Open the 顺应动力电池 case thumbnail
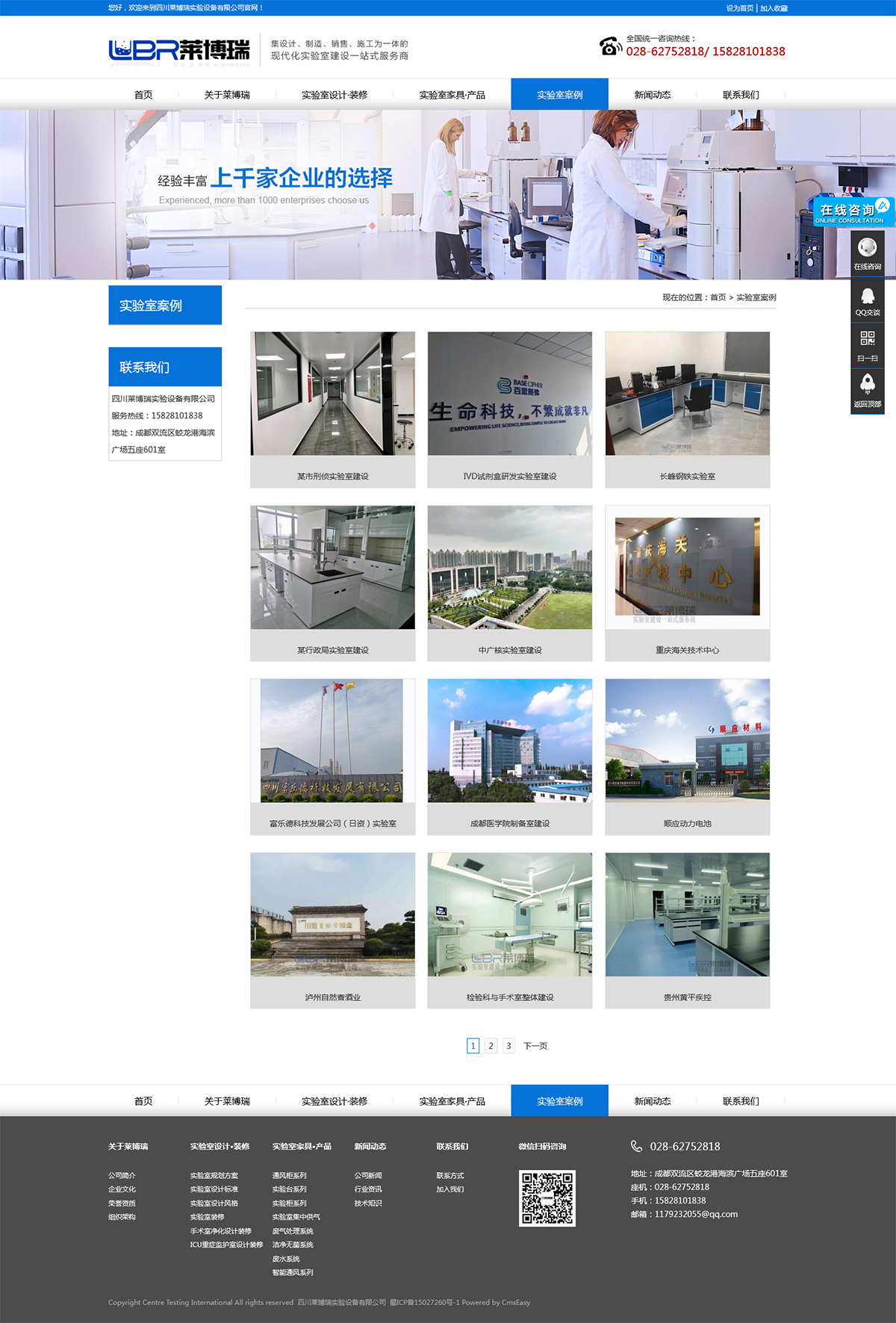Viewport: 896px width, 1323px height. coord(688,741)
